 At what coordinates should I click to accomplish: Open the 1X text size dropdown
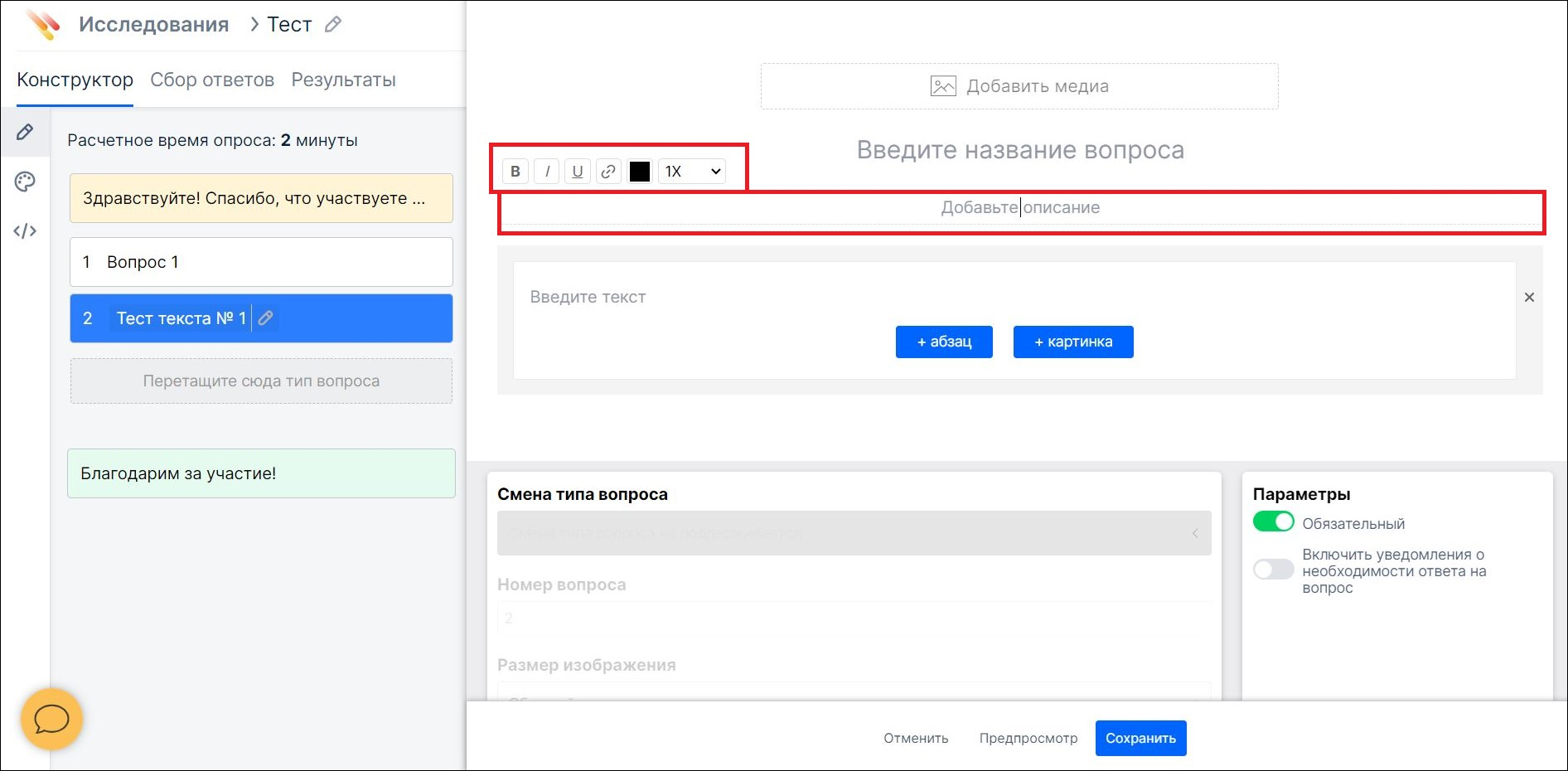coord(691,172)
